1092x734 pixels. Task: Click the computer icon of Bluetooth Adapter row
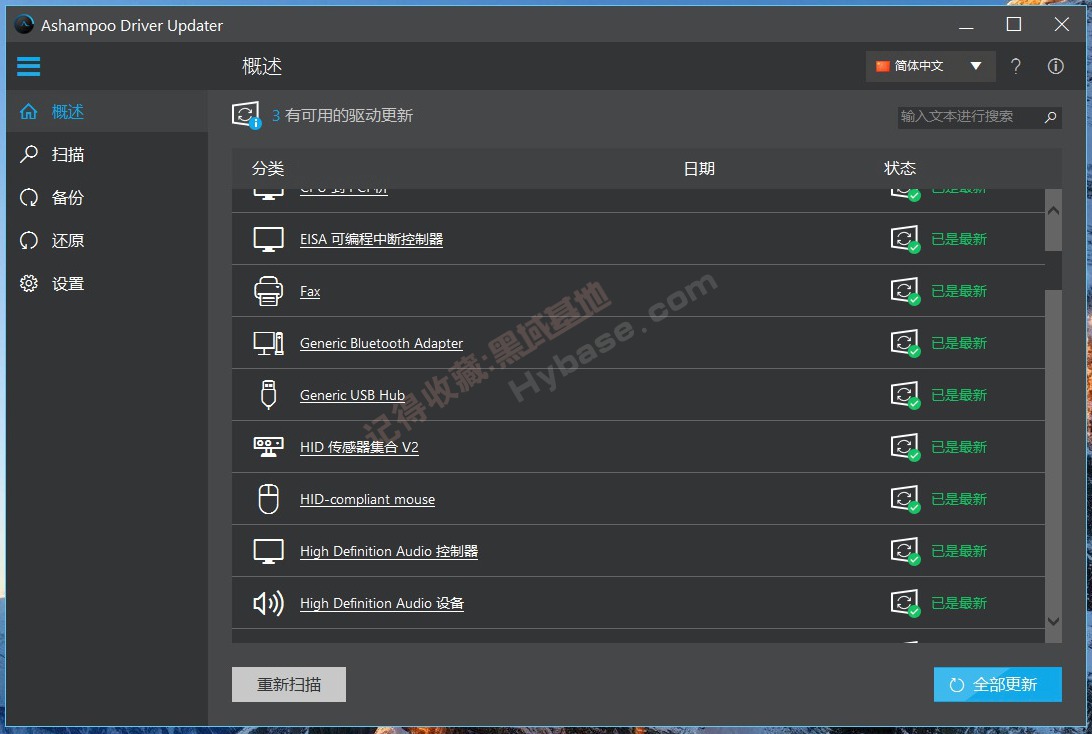pyautogui.click(x=268, y=343)
